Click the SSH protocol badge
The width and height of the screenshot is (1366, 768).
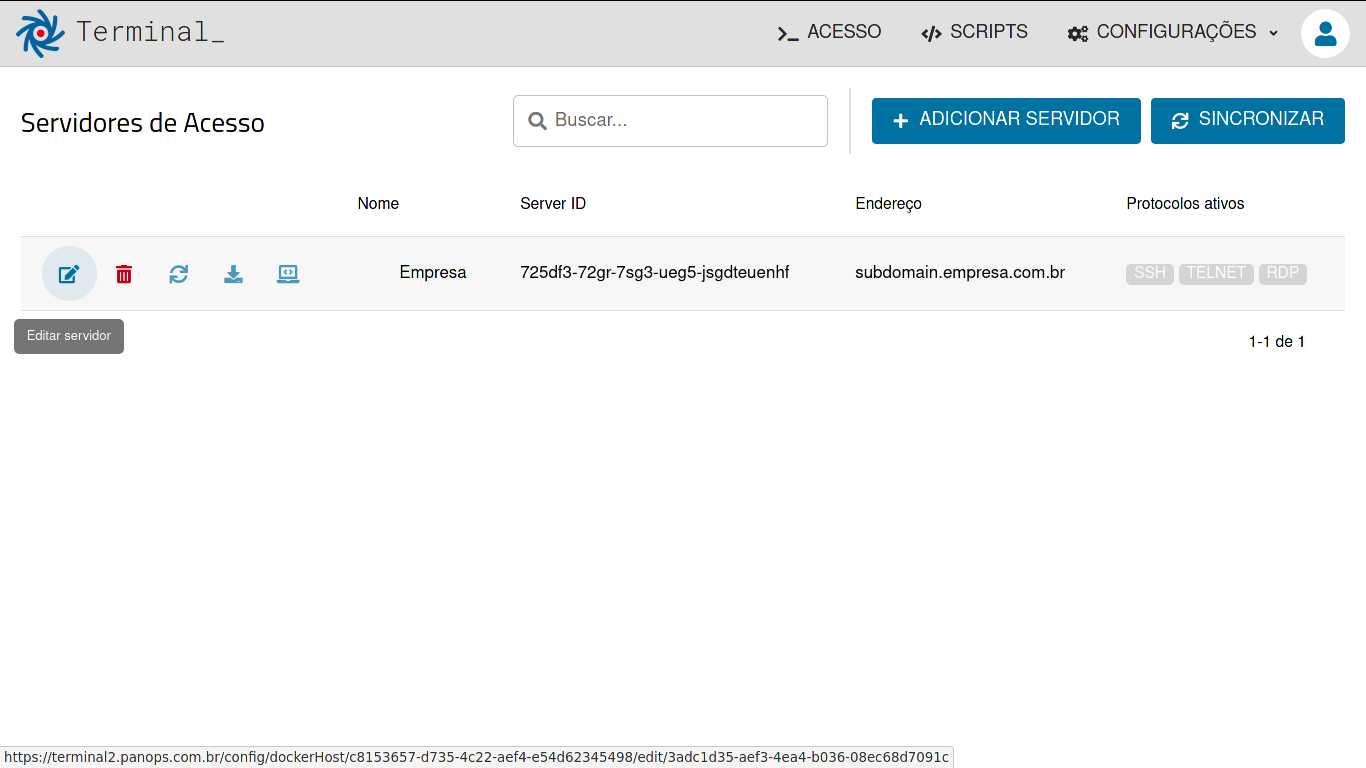[1150, 273]
